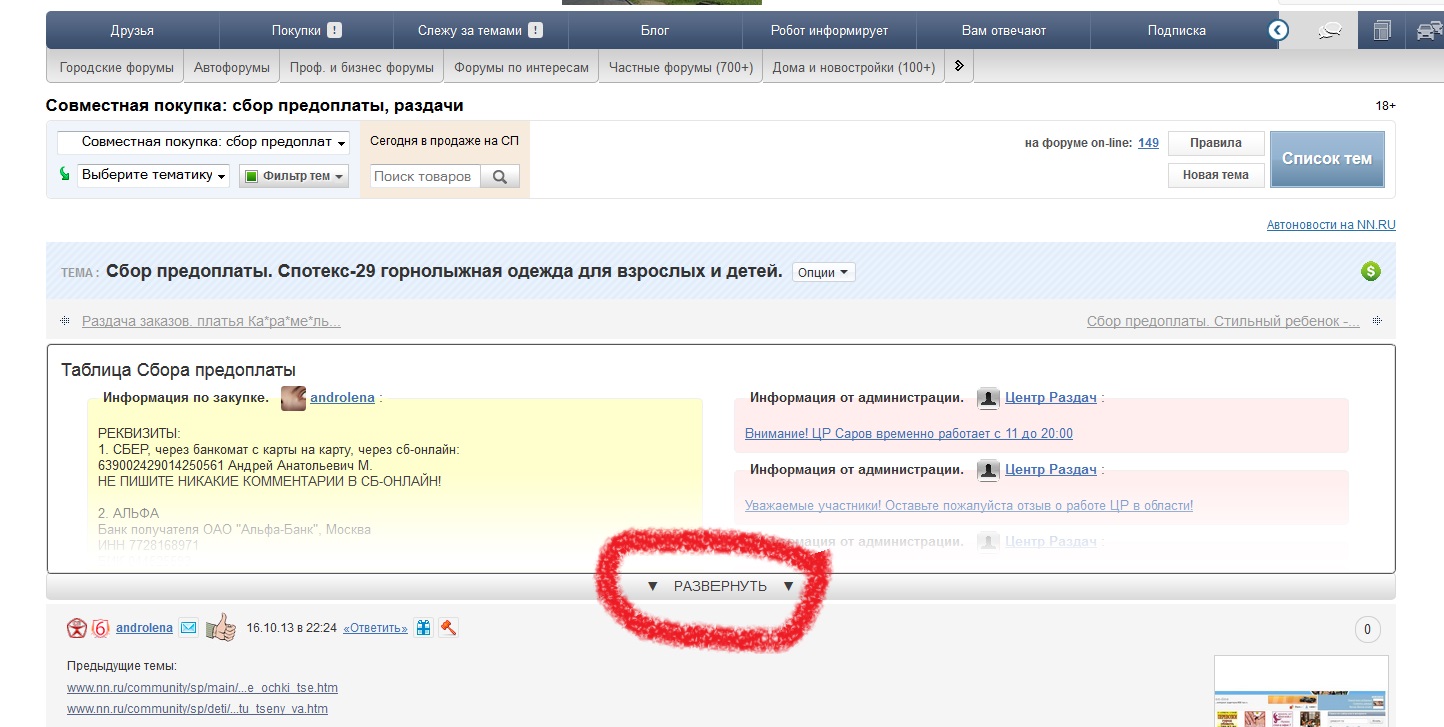Screen dimensions: 1444x727
Task: Open the Раздача заказов. платья Ка*ра*ме*ль link
Action: 211,321
